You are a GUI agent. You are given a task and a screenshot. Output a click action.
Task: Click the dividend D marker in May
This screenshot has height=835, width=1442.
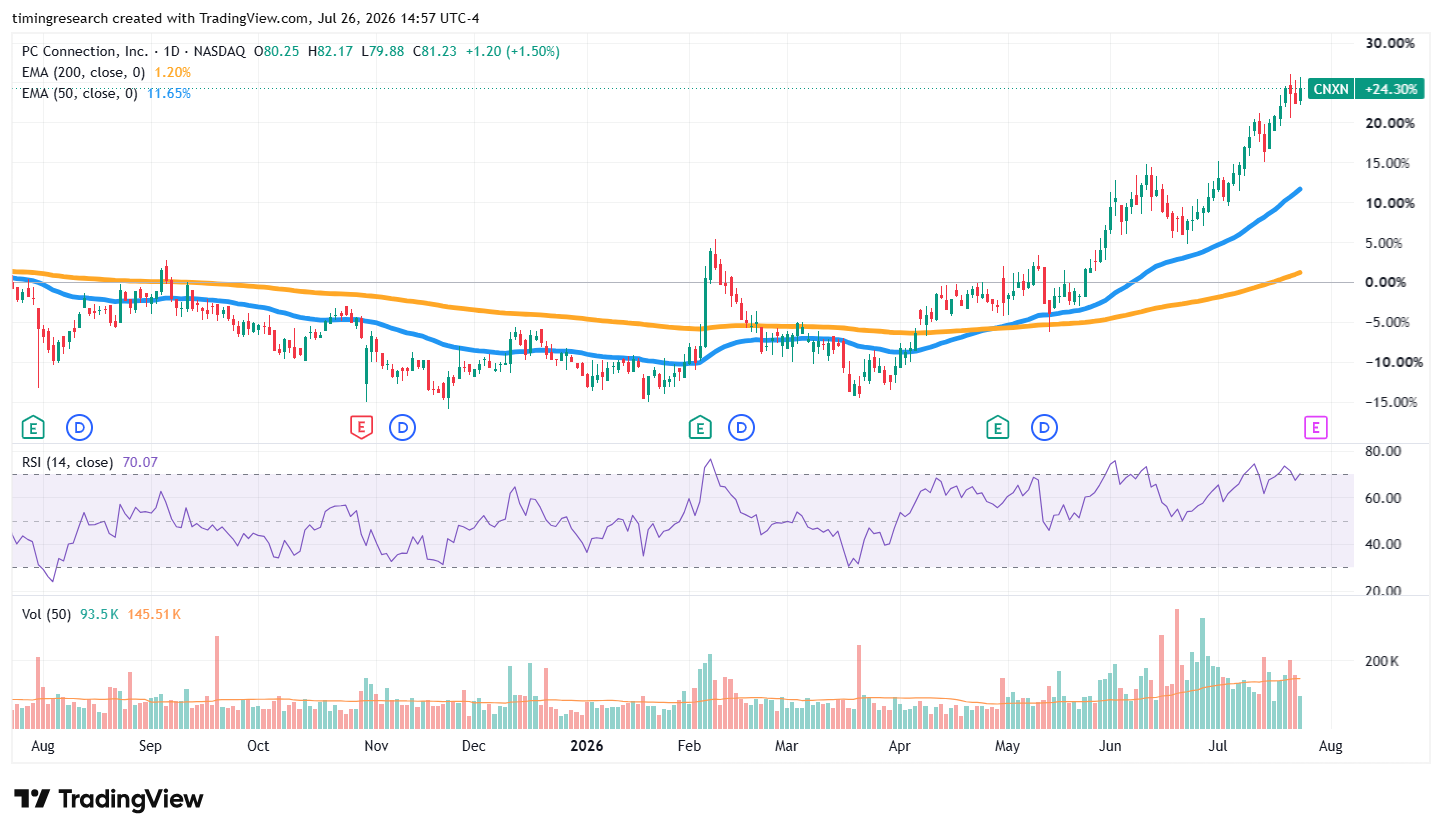[x=1045, y=428]
